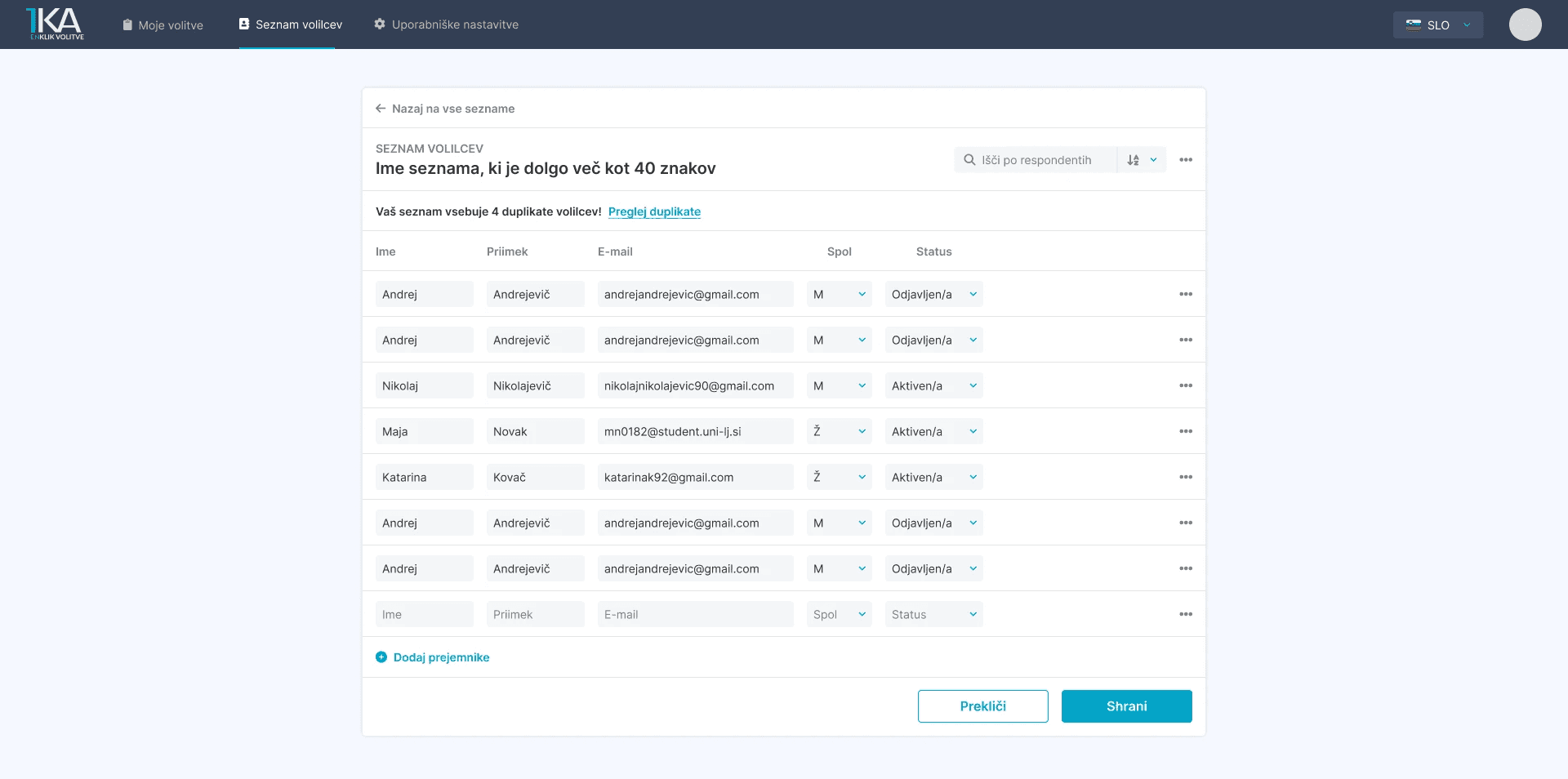Click the Nikolaj first name field

click(x=425, y=385)
